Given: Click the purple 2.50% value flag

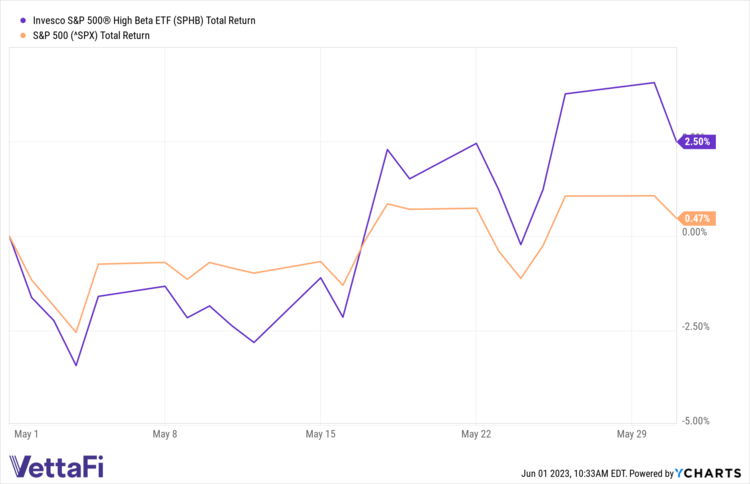Looking at the screenshot, I should tap(696, 142).
